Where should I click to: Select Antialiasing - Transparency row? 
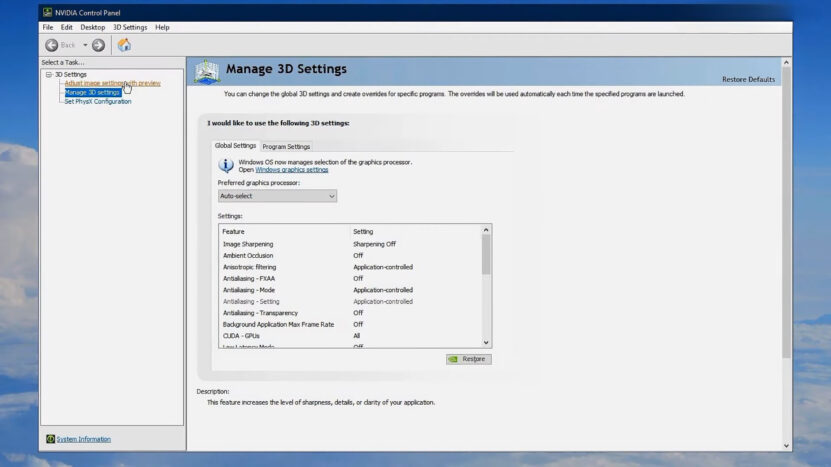tap(350, 313)
